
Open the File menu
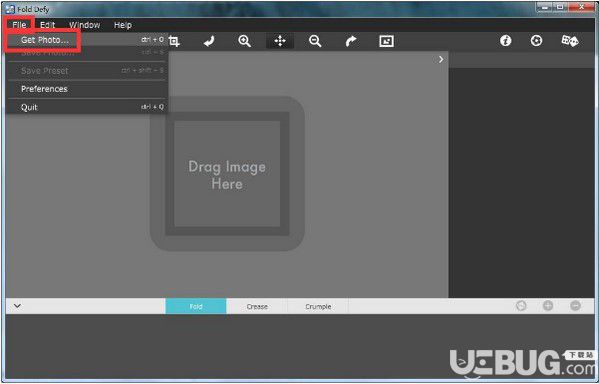click(x=19, y=25)
